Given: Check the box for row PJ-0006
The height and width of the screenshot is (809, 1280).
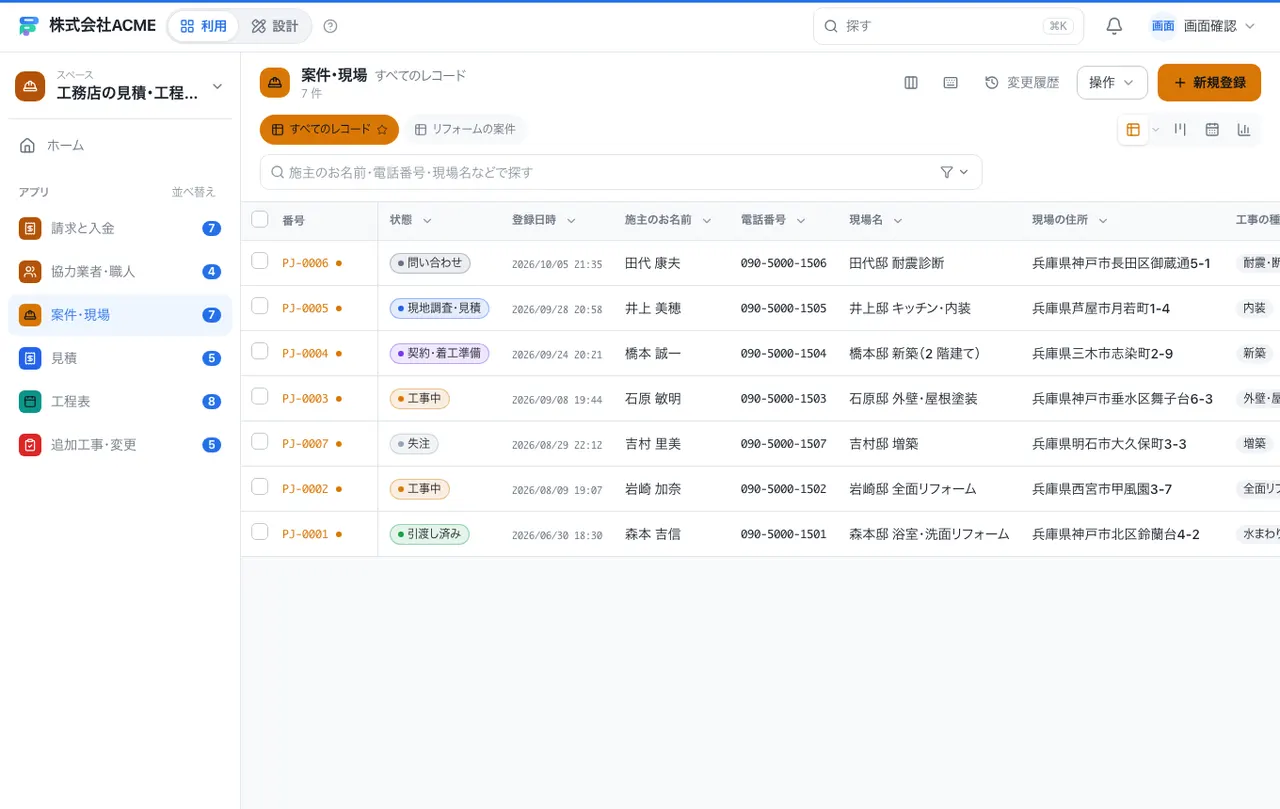Looking at the screenshot, I should pyautogui.click(x=260, y=261).
